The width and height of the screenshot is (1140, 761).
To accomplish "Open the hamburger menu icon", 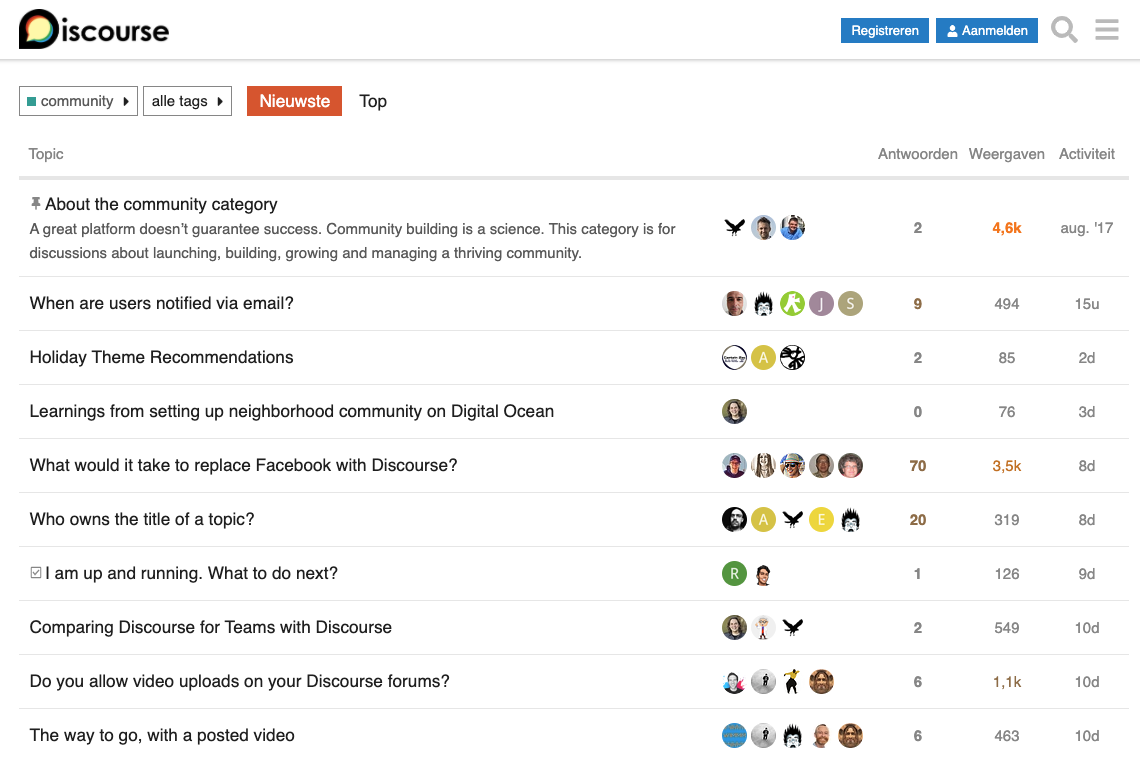I will pyautogui.click(x=1107, y=30).
